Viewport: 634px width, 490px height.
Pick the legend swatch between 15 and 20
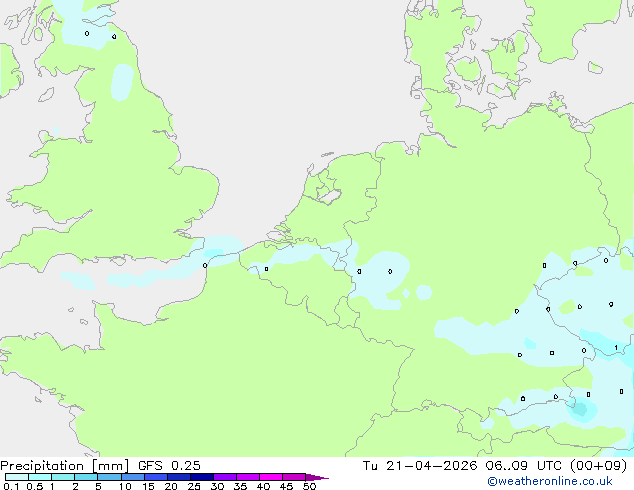click(x=156, y=477)
